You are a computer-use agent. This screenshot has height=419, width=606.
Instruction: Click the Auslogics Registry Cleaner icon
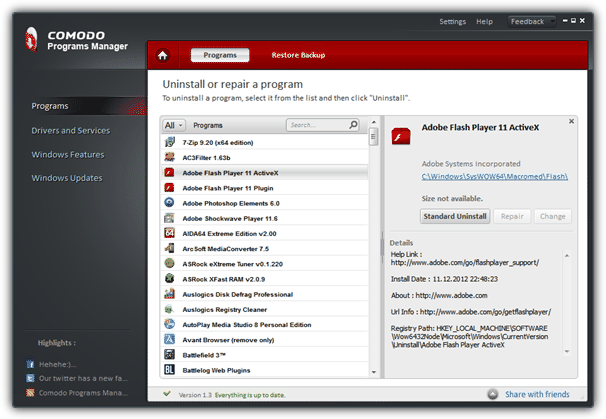pyautogui.click(x=169, y=309)
